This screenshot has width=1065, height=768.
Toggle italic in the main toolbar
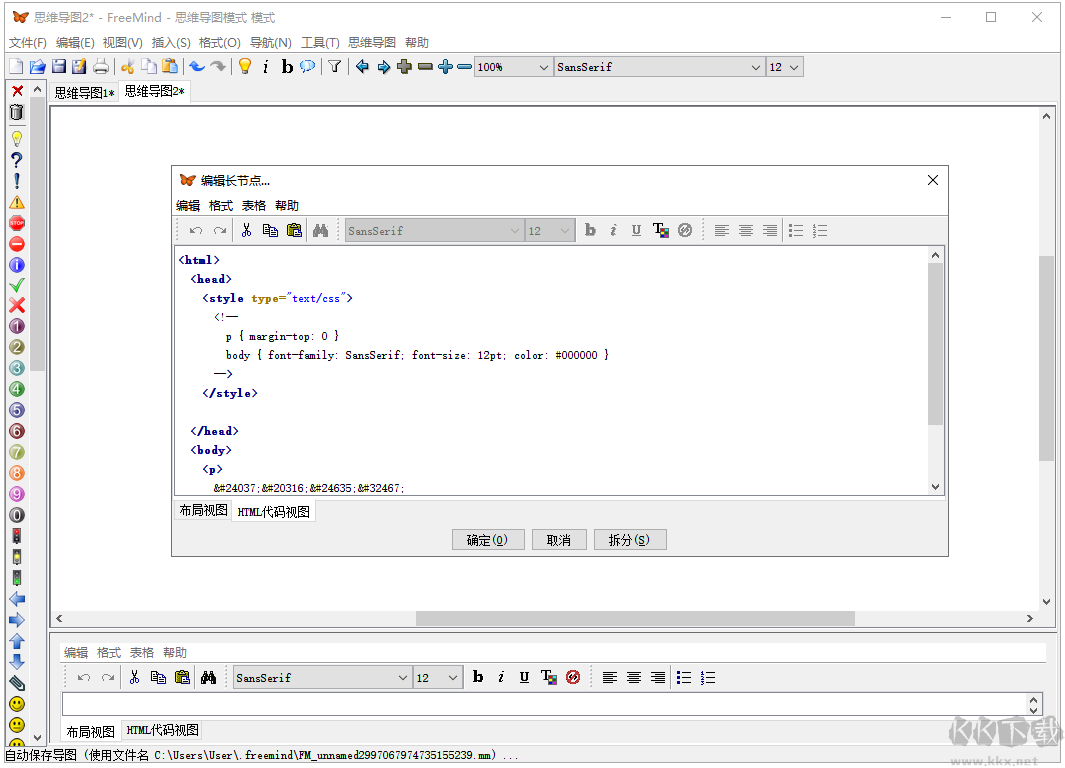[x=266, y=67]
